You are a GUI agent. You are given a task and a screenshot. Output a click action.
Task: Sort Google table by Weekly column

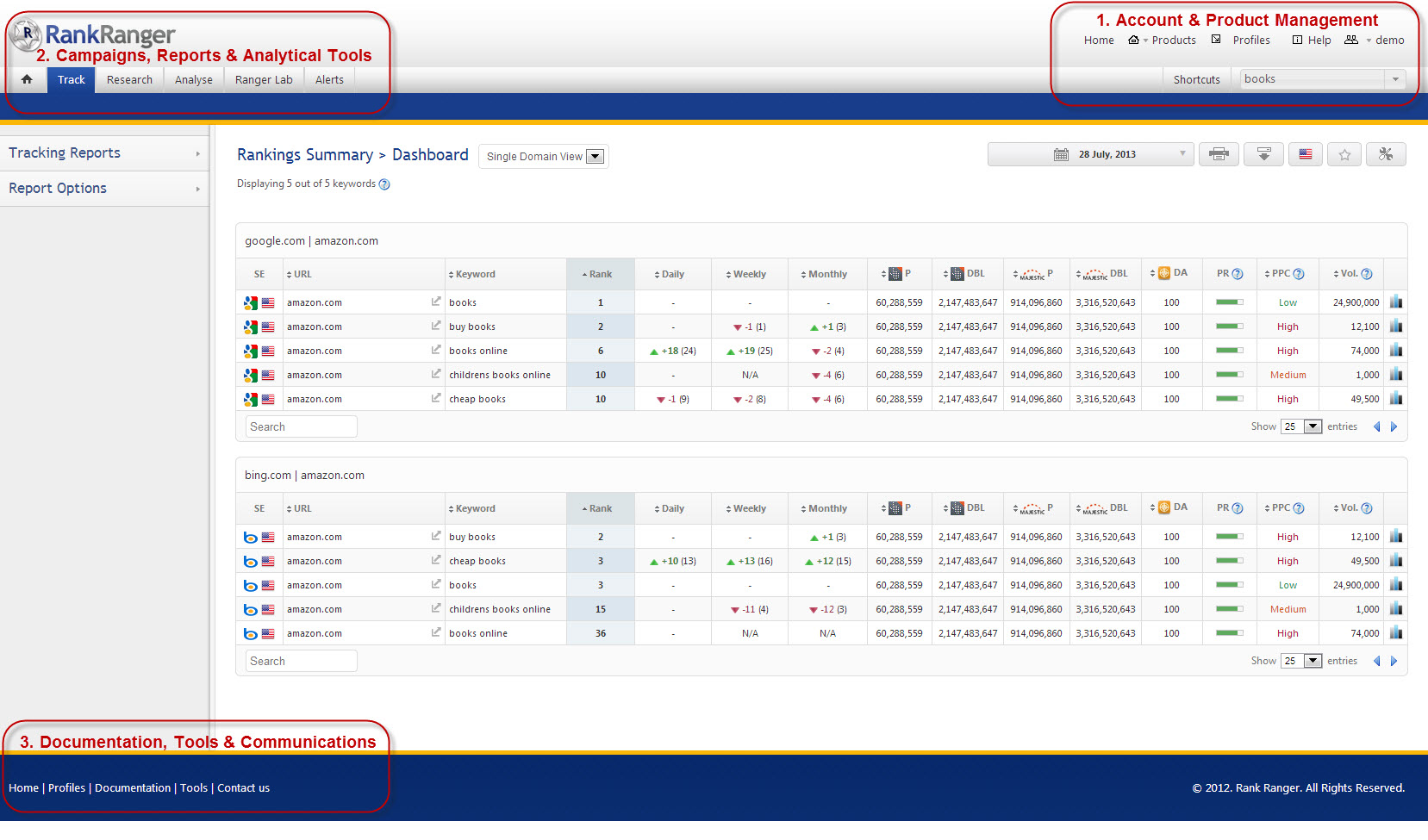(x=748, y=274)
